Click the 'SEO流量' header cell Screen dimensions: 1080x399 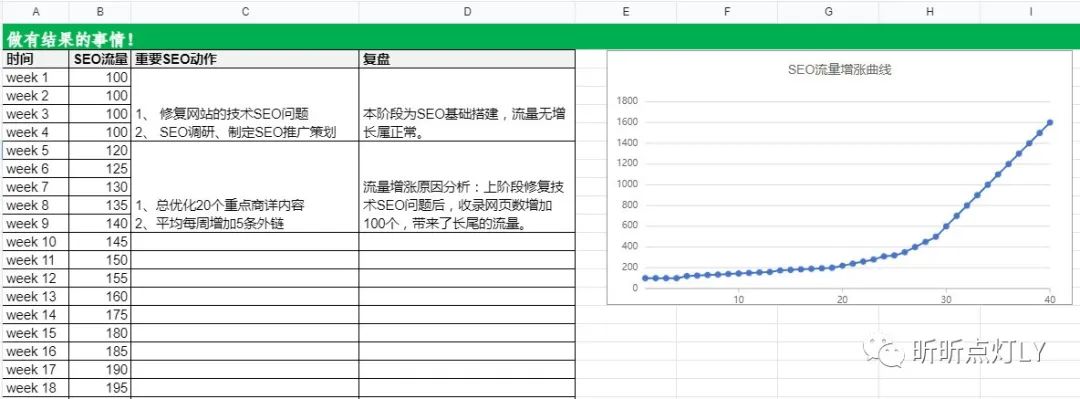pyautogui.click(x=101, y=59)
